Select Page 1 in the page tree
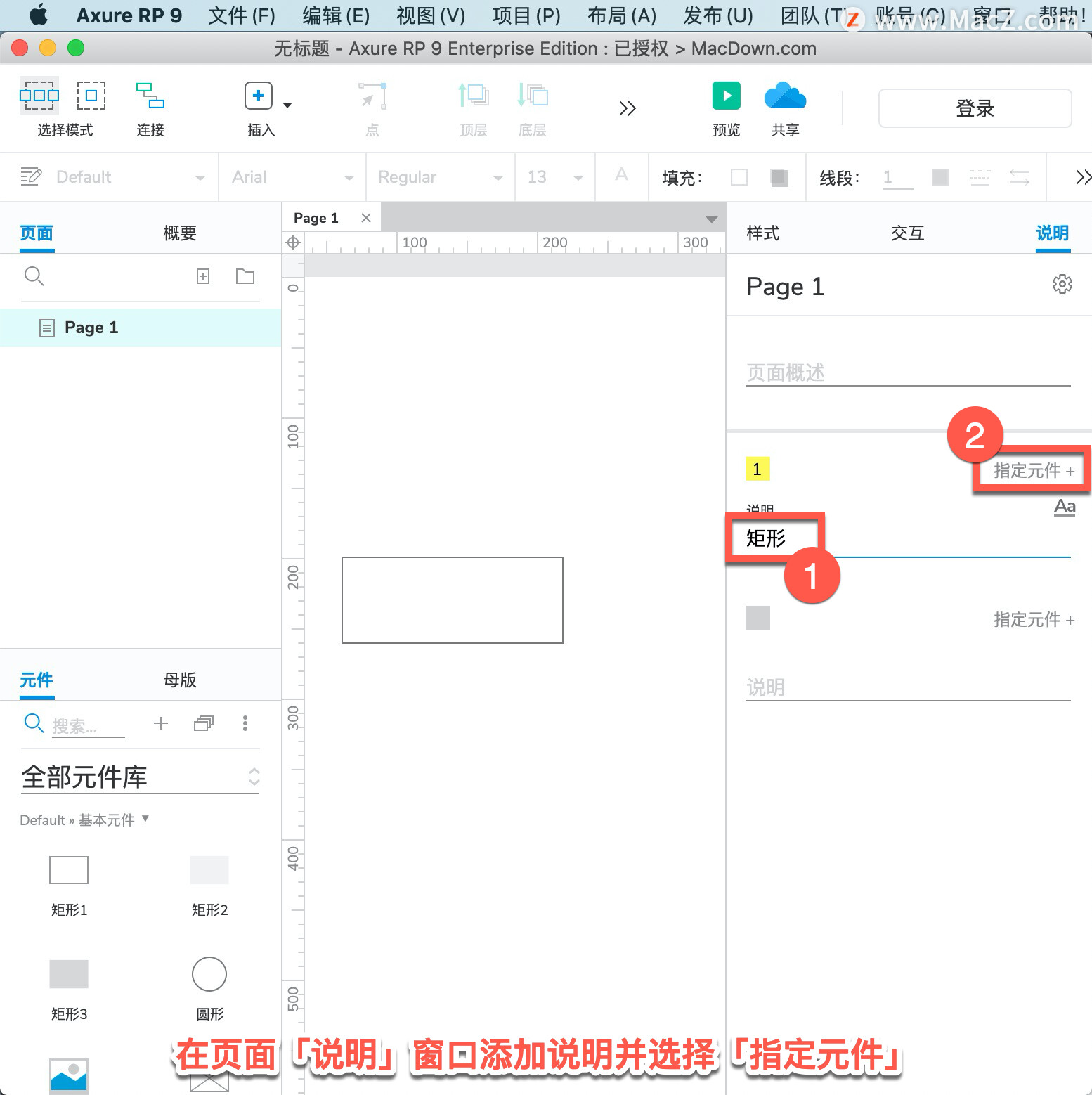Screen dimensions: 1092x1095 click(141, 328)
